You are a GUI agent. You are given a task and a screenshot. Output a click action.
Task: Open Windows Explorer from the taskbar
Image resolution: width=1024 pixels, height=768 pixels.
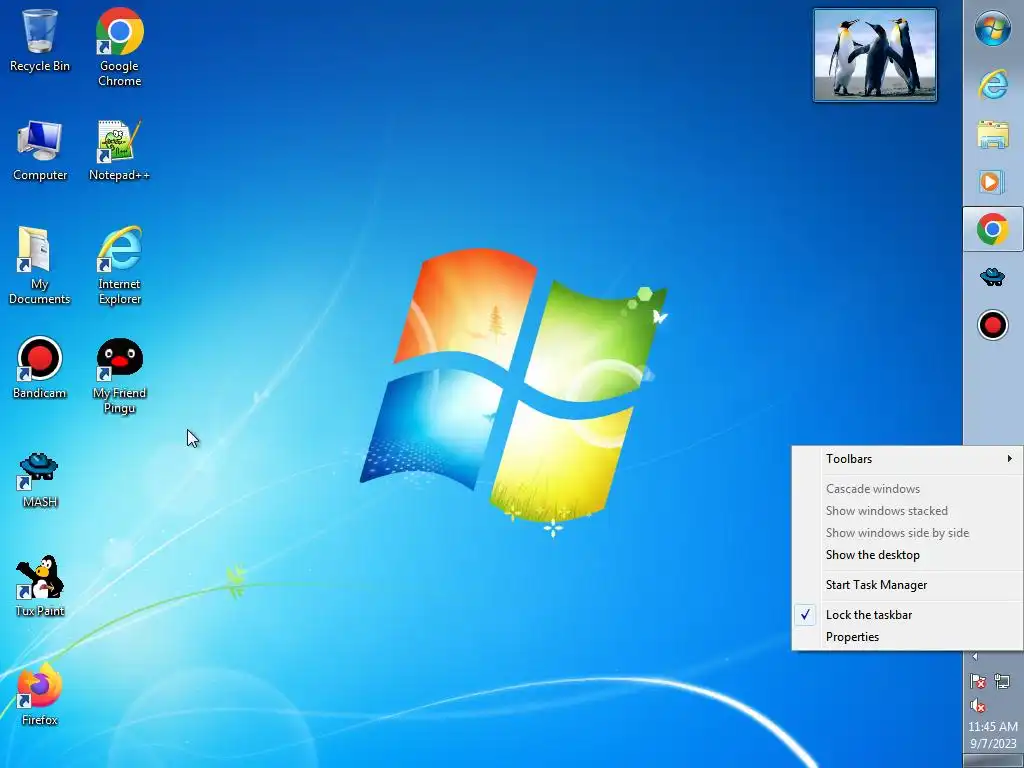pyautogui.click(x=993, y=134)
